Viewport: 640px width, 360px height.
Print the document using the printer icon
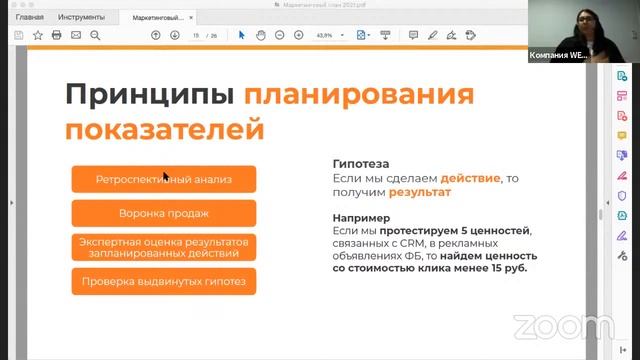[x=57, y=35]
